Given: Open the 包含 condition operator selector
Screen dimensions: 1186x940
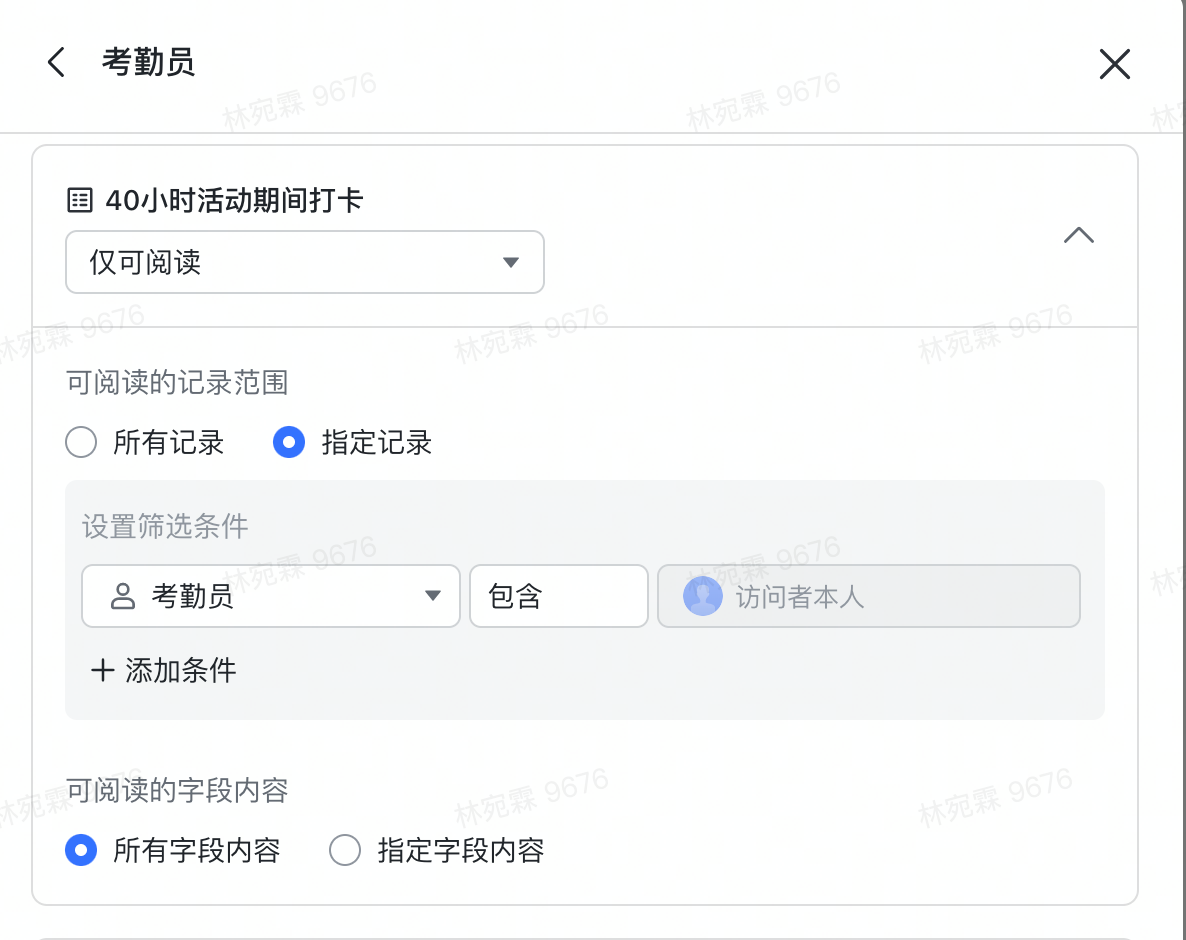Looking at the screenshot, I should 558,597.
